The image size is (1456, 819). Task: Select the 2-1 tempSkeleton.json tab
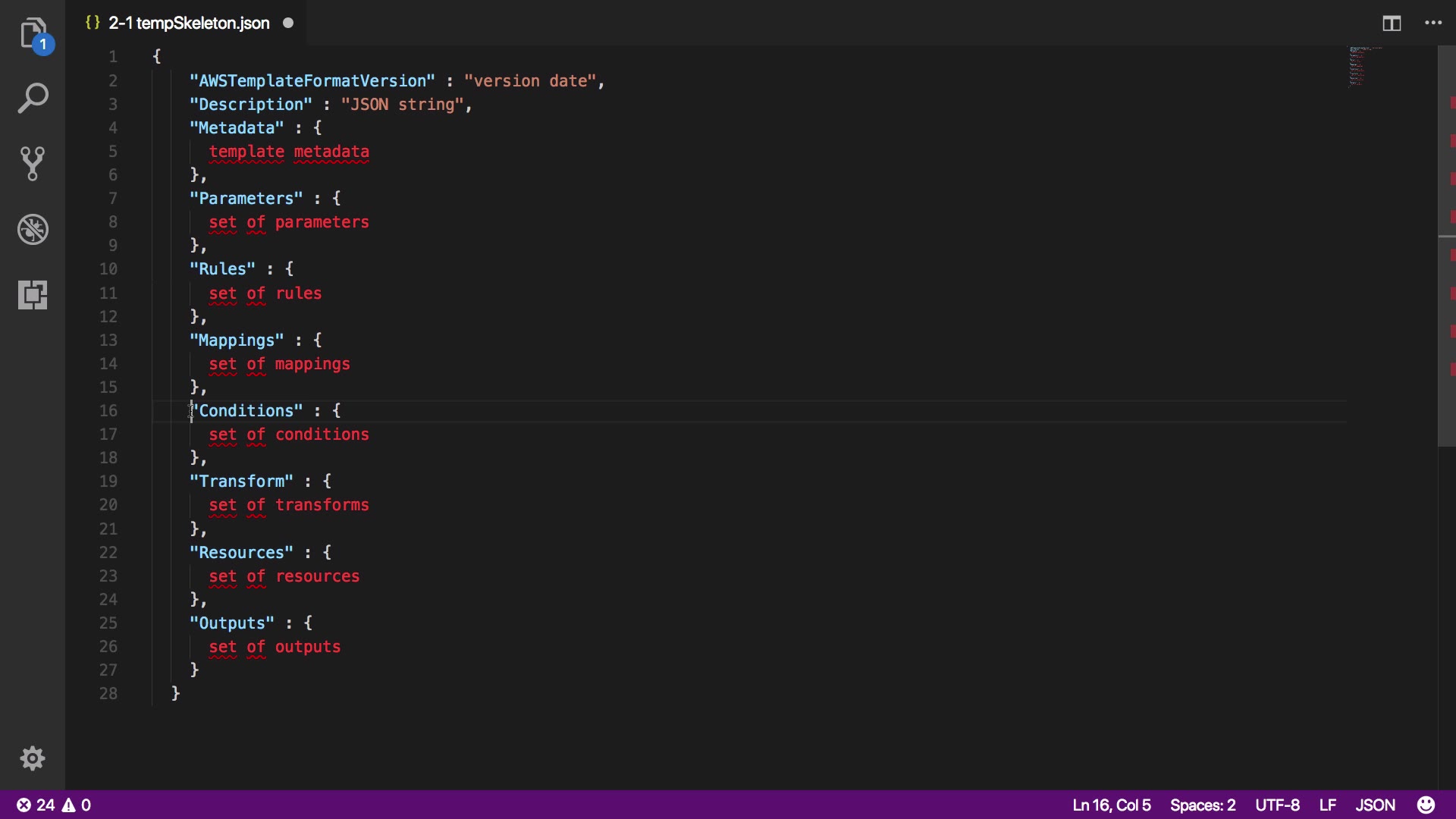tap(188, 24)
